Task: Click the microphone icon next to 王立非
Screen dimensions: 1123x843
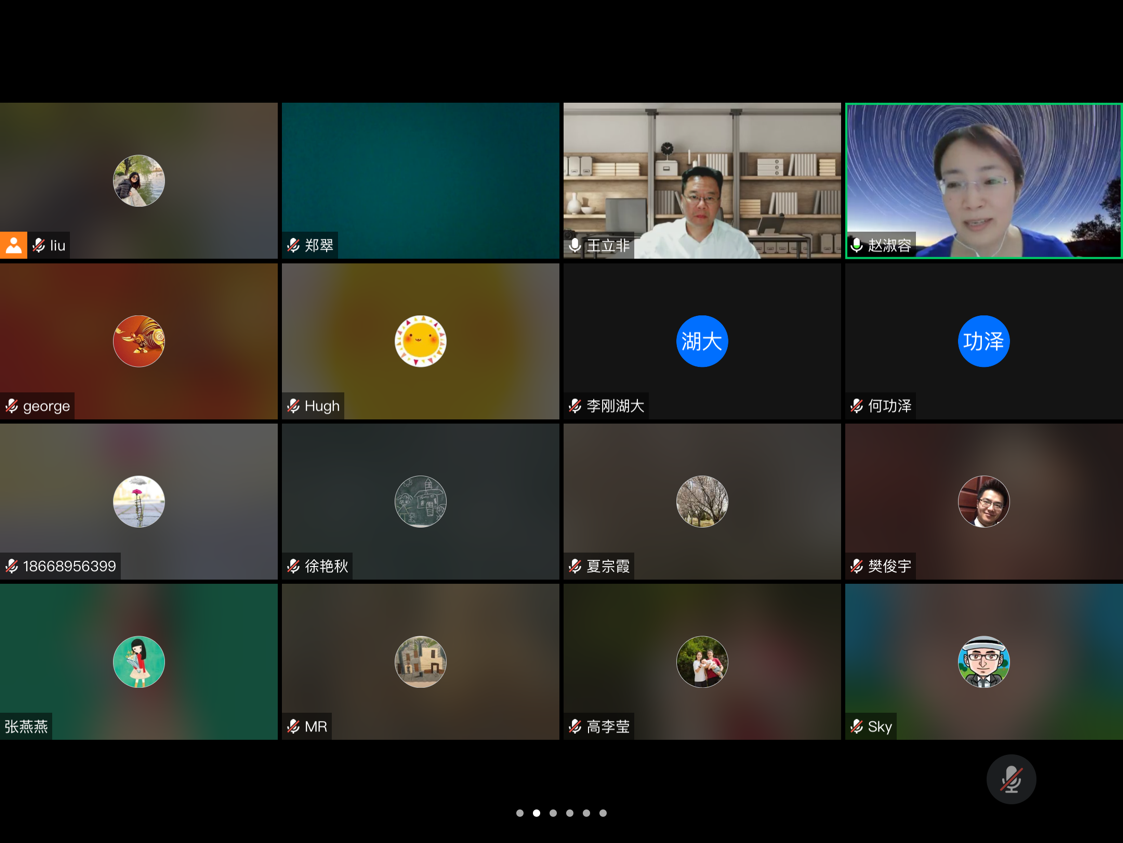Action: tap(575, 245)
